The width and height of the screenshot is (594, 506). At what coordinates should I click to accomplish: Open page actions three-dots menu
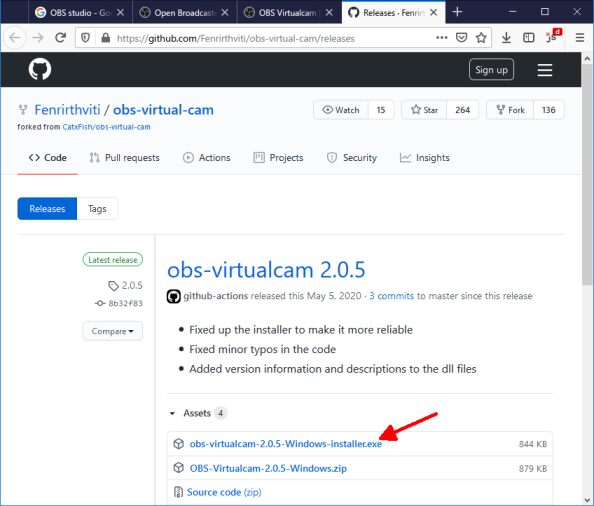[442, 37]
